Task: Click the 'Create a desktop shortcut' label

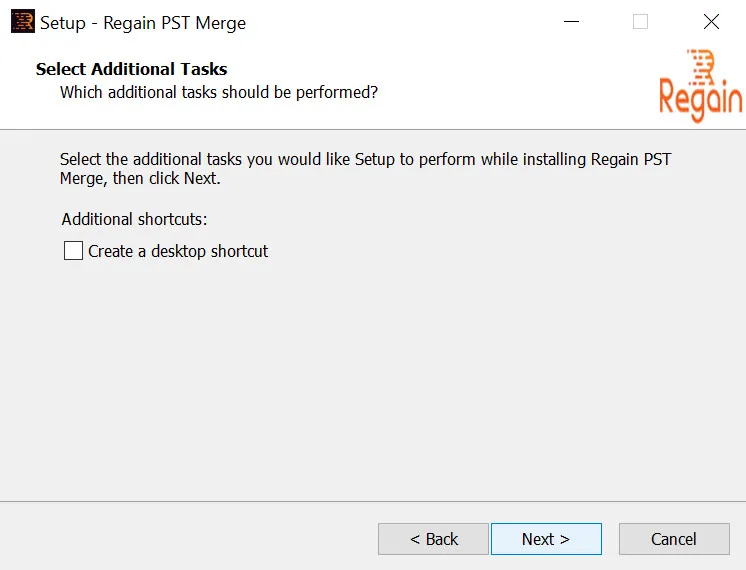Action: pyautogui.click(x=178, y=251)
